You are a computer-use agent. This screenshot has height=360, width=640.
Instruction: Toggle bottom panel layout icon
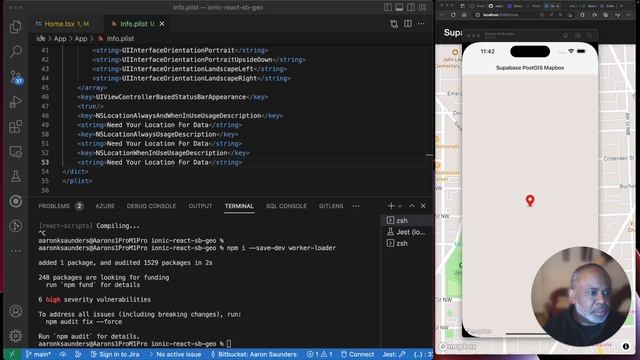click(399, 7)
